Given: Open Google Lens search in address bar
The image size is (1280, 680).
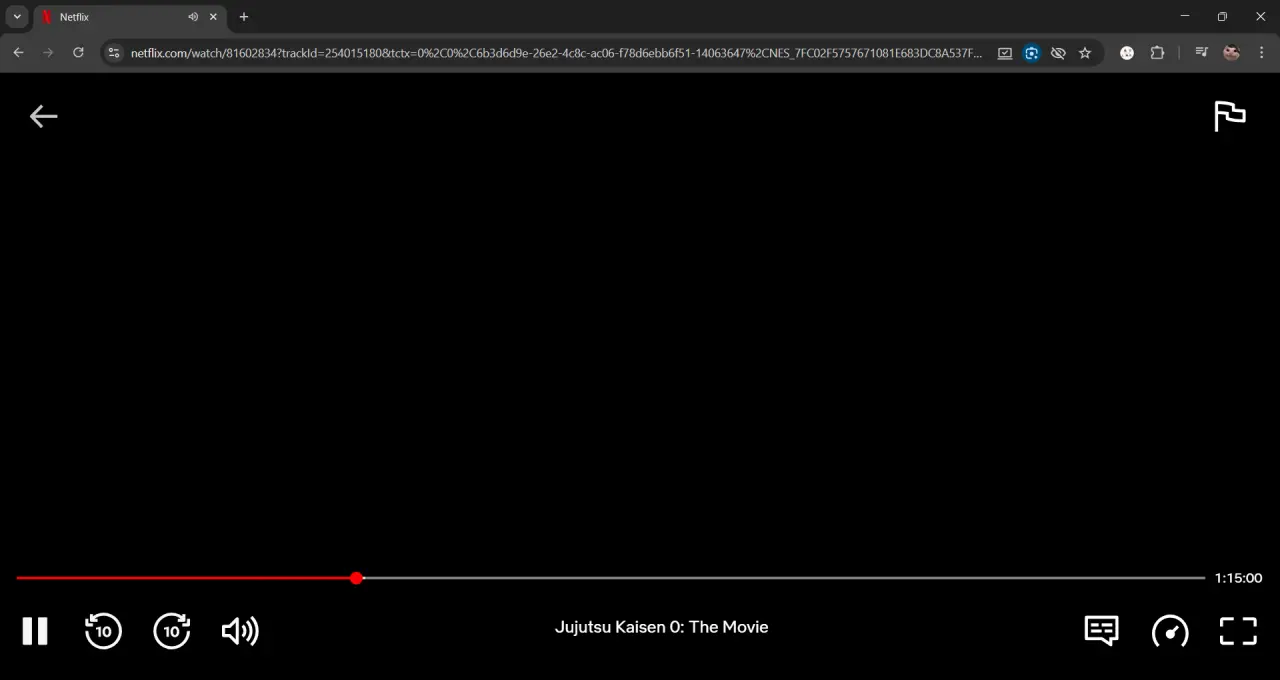Looking at the screenshot, I should point(1032,53).
